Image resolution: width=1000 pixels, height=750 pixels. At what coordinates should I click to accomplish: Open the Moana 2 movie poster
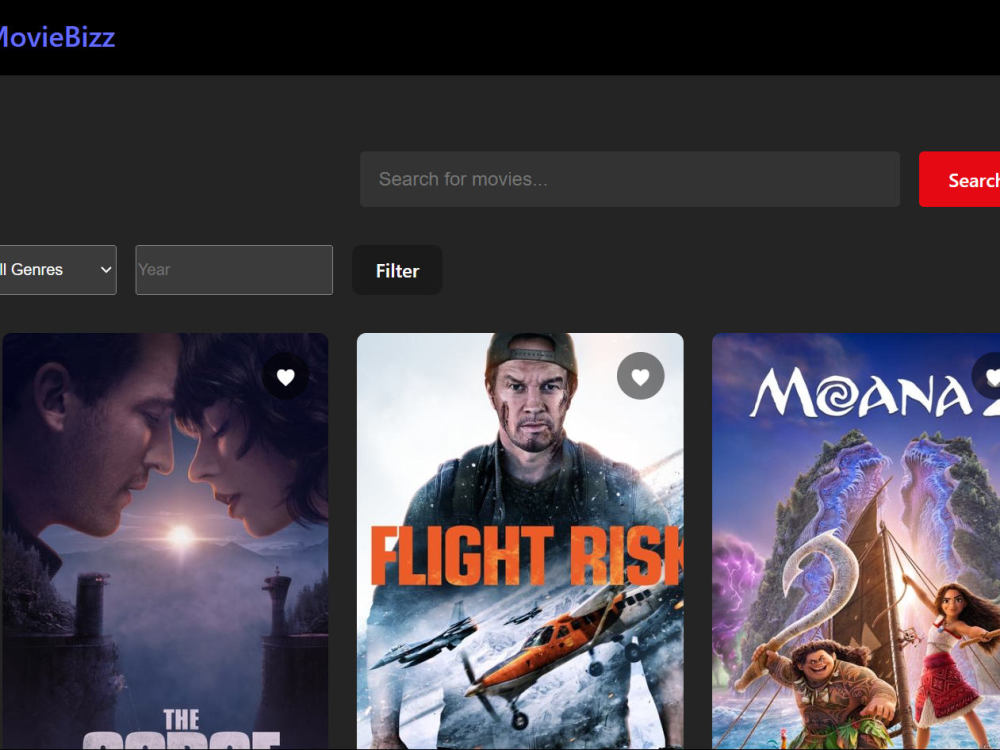[x=856, y=541]
